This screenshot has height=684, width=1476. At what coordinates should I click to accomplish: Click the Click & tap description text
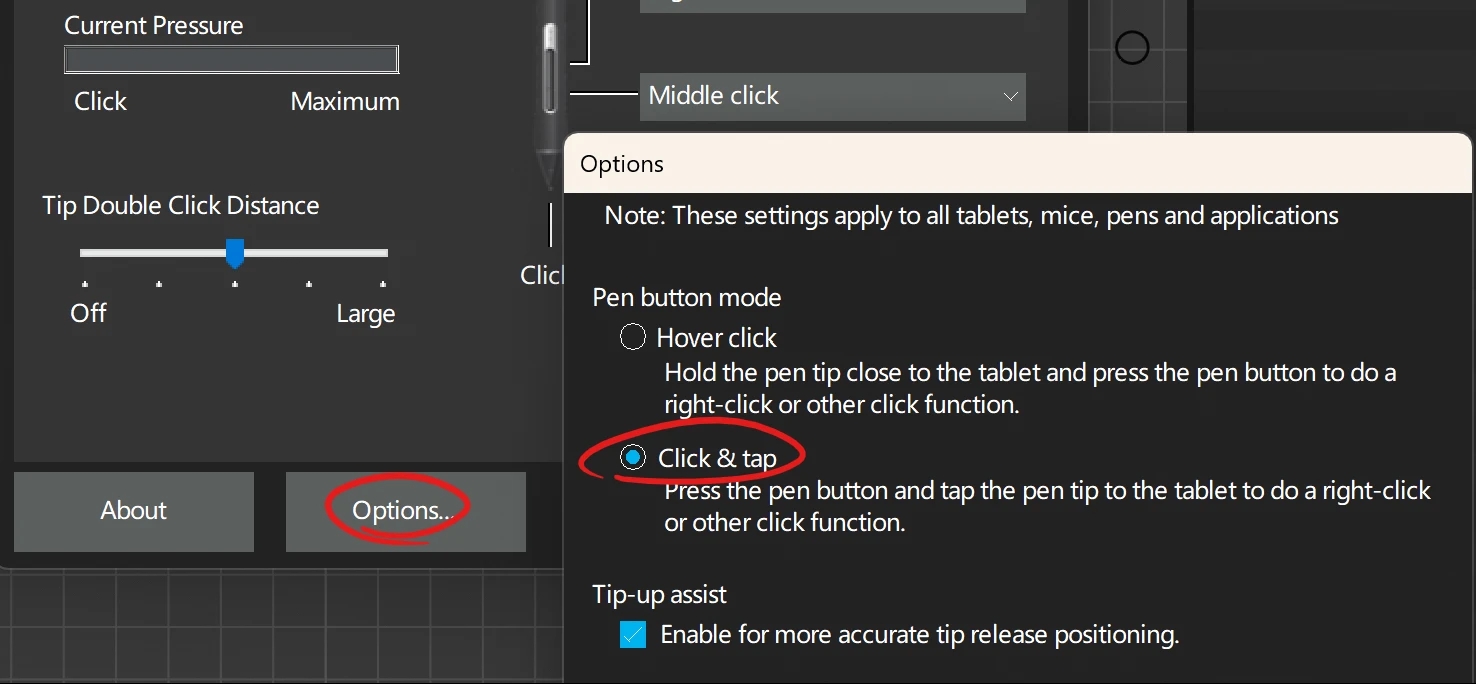click(x=1047, y=506)
